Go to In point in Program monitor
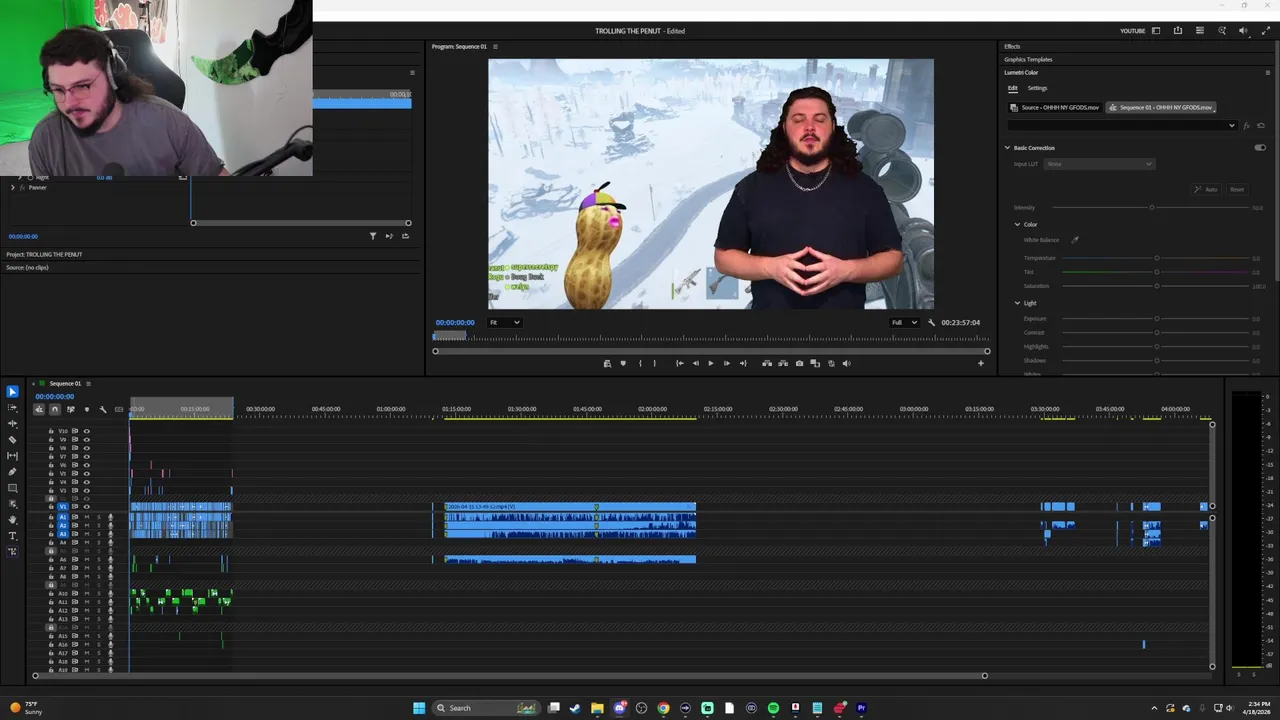Viewport: 1280px width, 720px height. pos(679,363)
